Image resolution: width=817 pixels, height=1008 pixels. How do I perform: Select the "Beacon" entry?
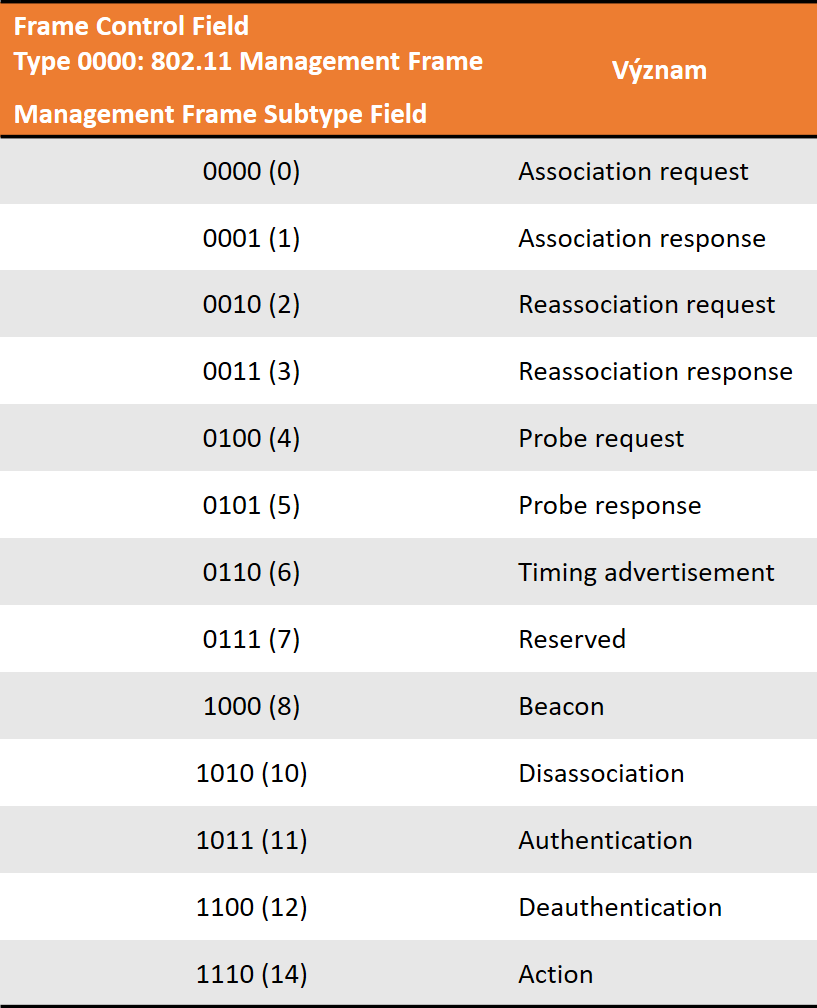(561, 707)
